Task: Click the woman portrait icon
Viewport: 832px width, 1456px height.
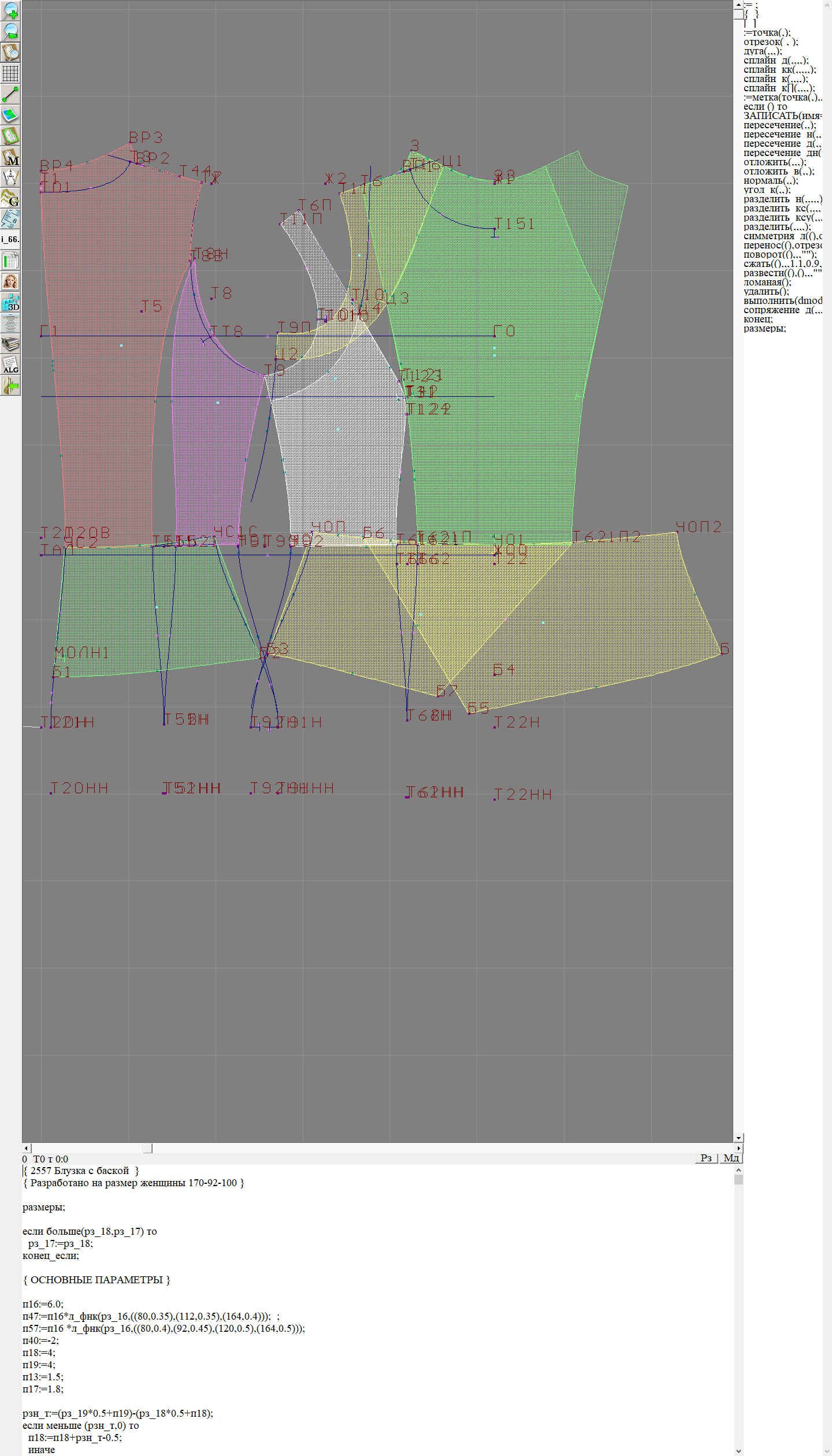Action: [10, 281]
